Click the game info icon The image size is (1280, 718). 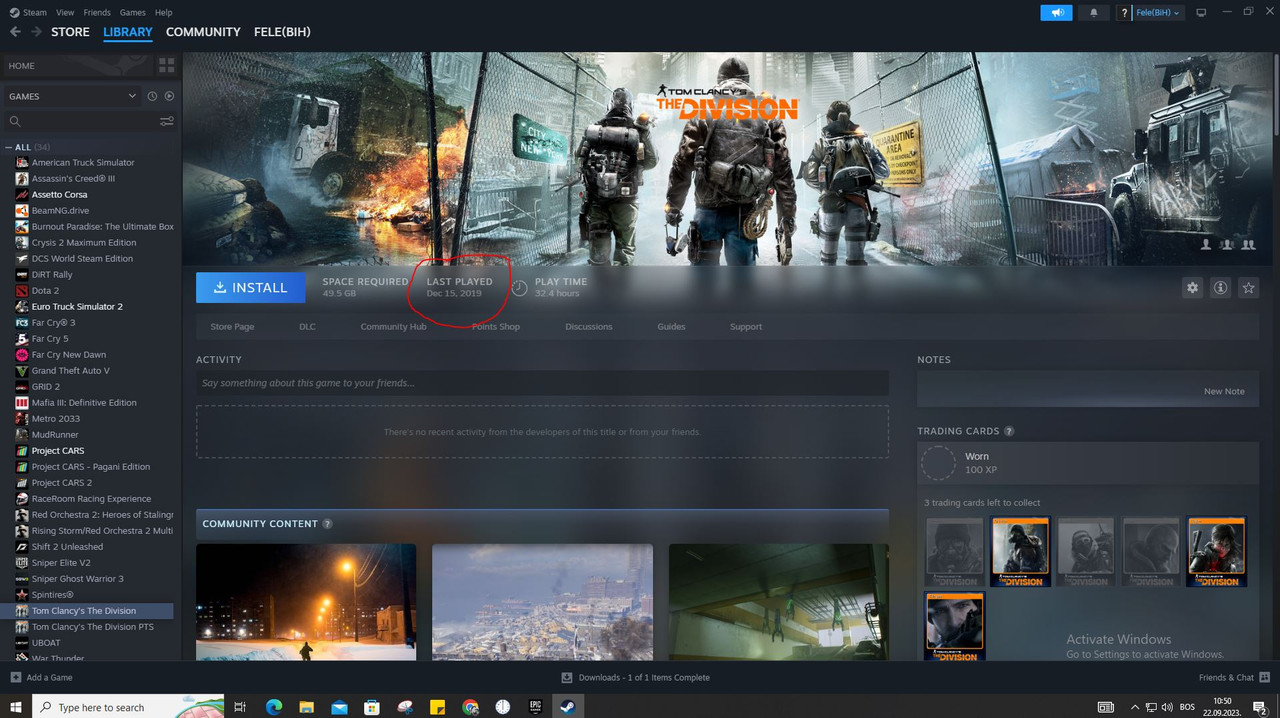(1220, 287)
